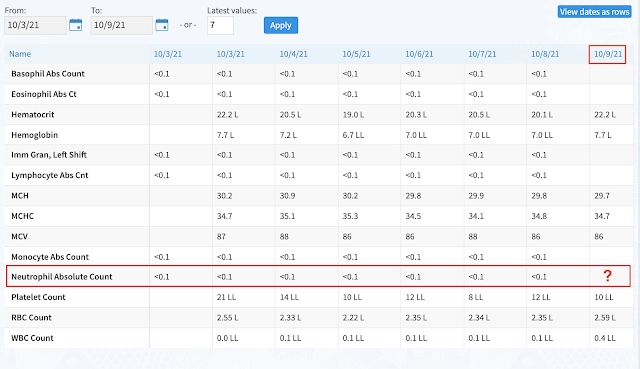Click MCV value 87
The image size is (640, 369).
tap(221, 236)
